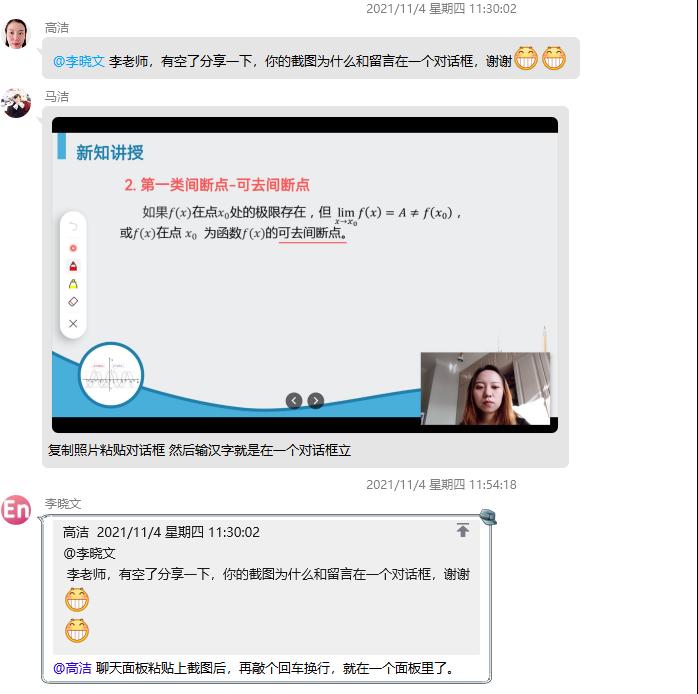This screenshot has height=694, width=698.
Task: Click the sender name 高洁 above first message
Action: (x=57, y=28)
